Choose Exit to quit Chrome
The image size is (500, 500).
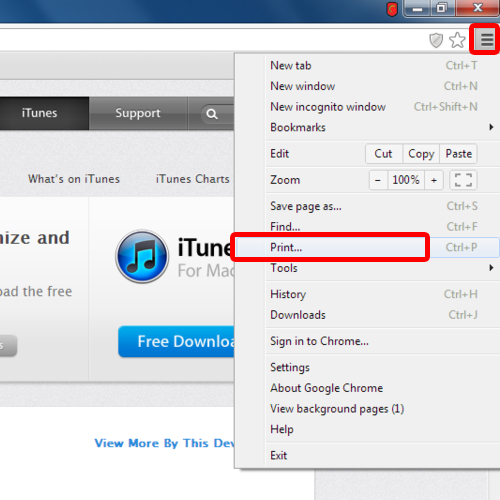(x=383, y=455)
